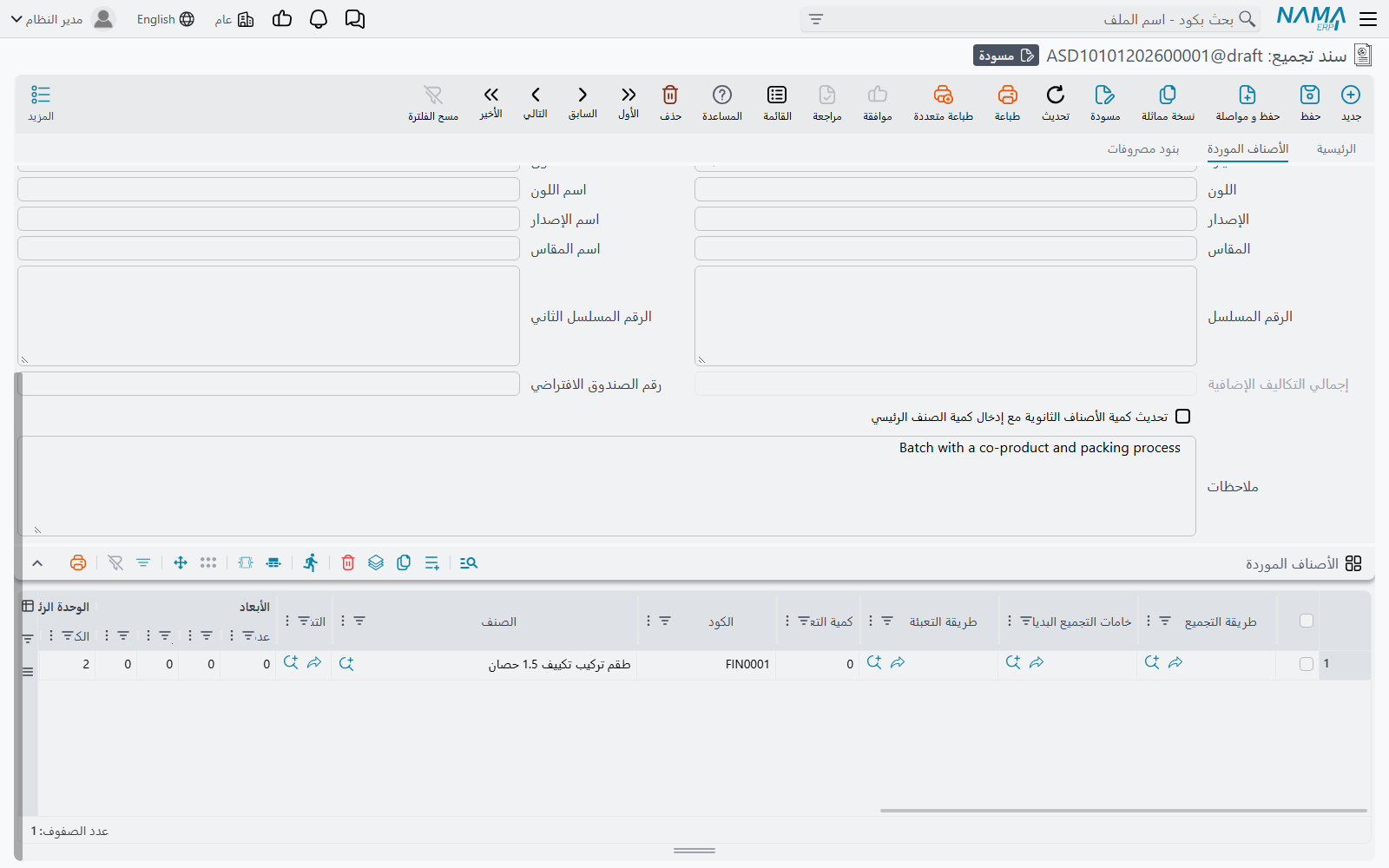1389x868 pixels.
Task: Collapse الأصناف الموردة grid with the chevron
Action: pos(37,563)
